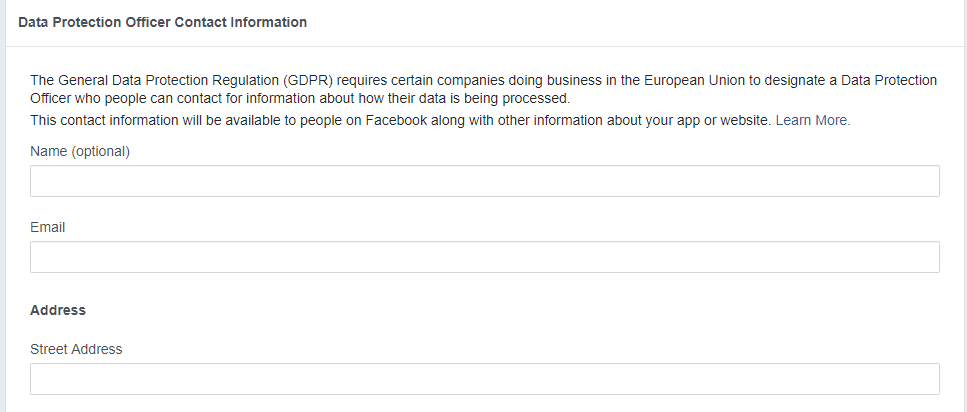The image size is (967, 412).
Task: Click the word "(optional)" next to Name
Action: [x=101, y=151]
